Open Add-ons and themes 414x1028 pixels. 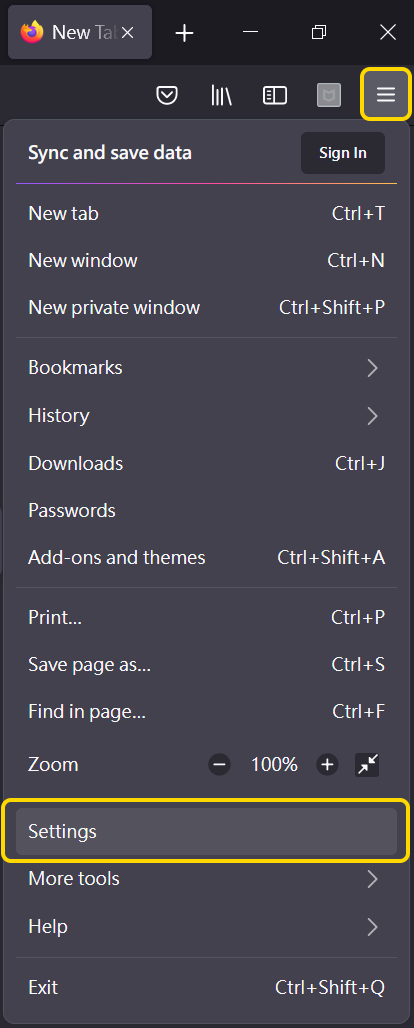[206, 558]
